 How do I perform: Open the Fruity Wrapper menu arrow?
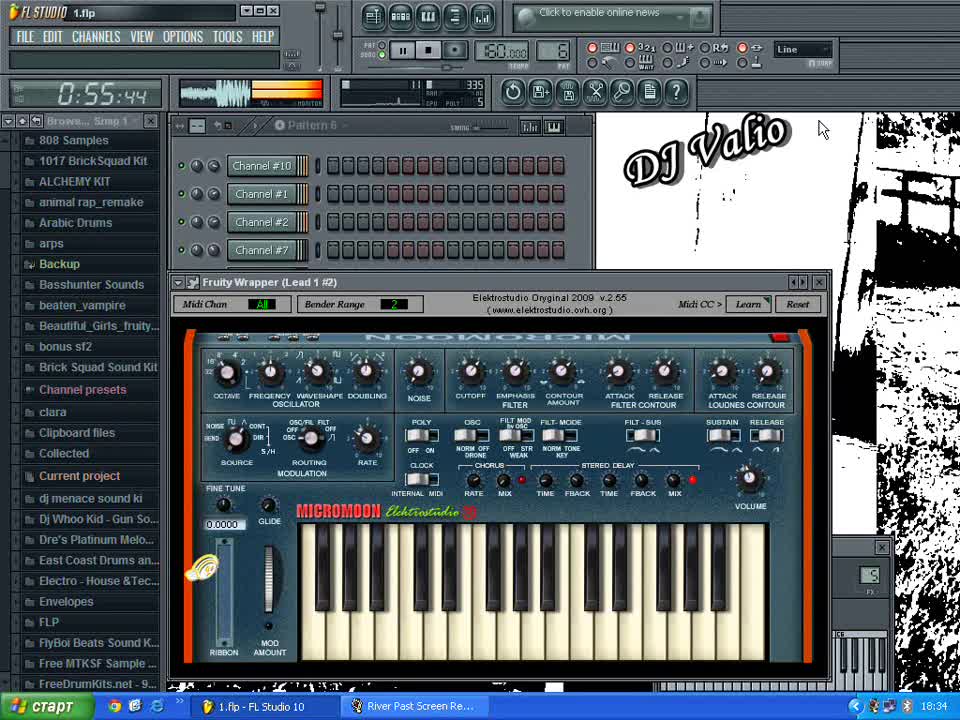[178, 282]
